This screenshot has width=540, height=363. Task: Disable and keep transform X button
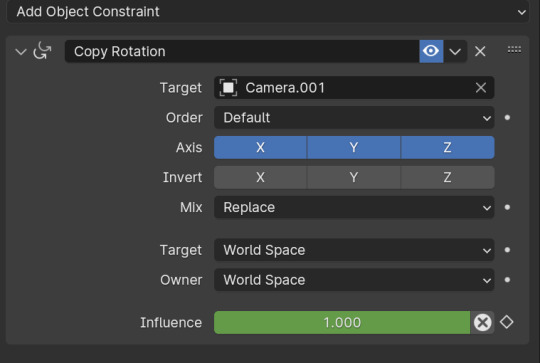point(482,323)
